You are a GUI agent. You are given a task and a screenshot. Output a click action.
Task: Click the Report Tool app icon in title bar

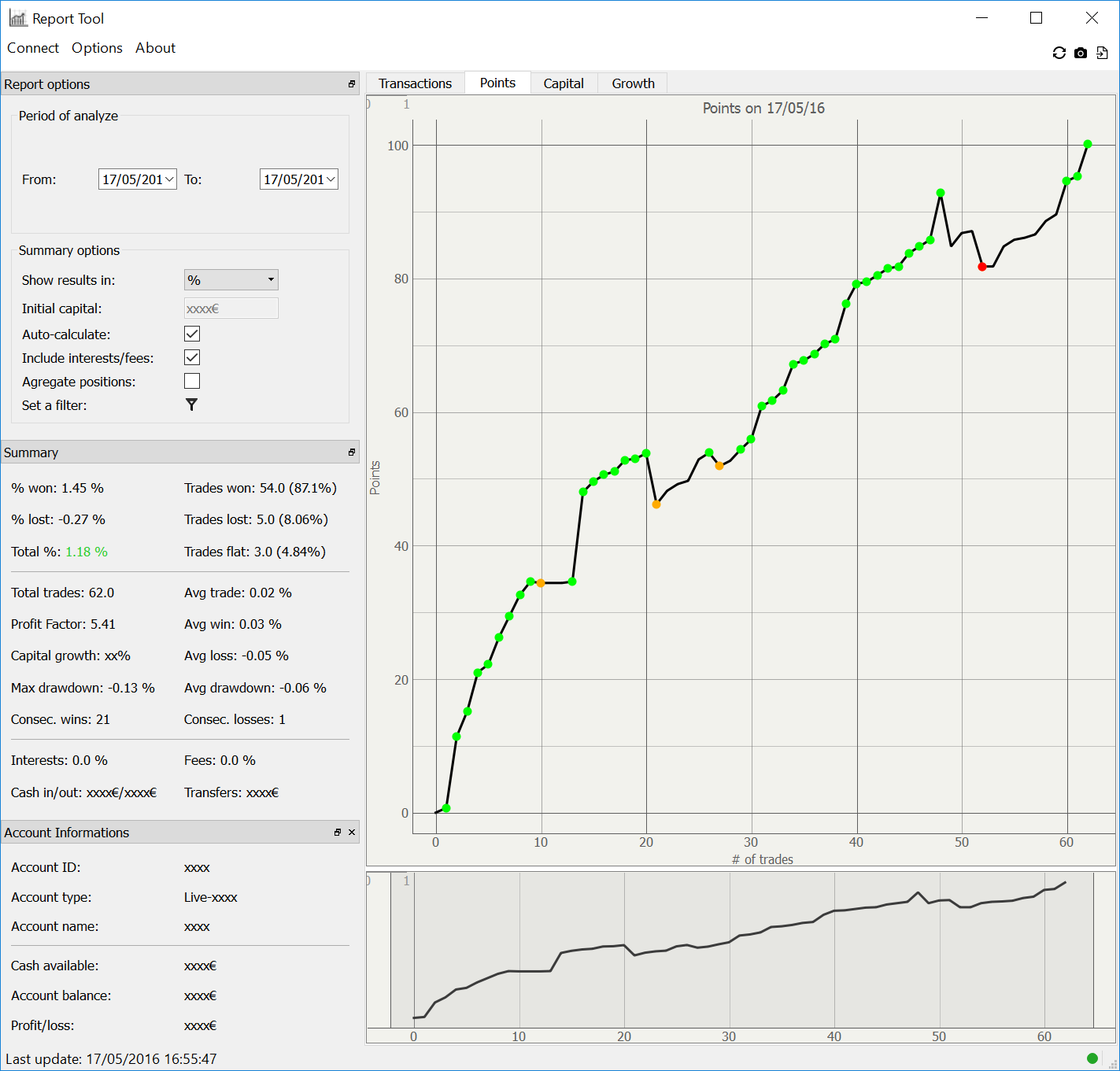[17, 18]
